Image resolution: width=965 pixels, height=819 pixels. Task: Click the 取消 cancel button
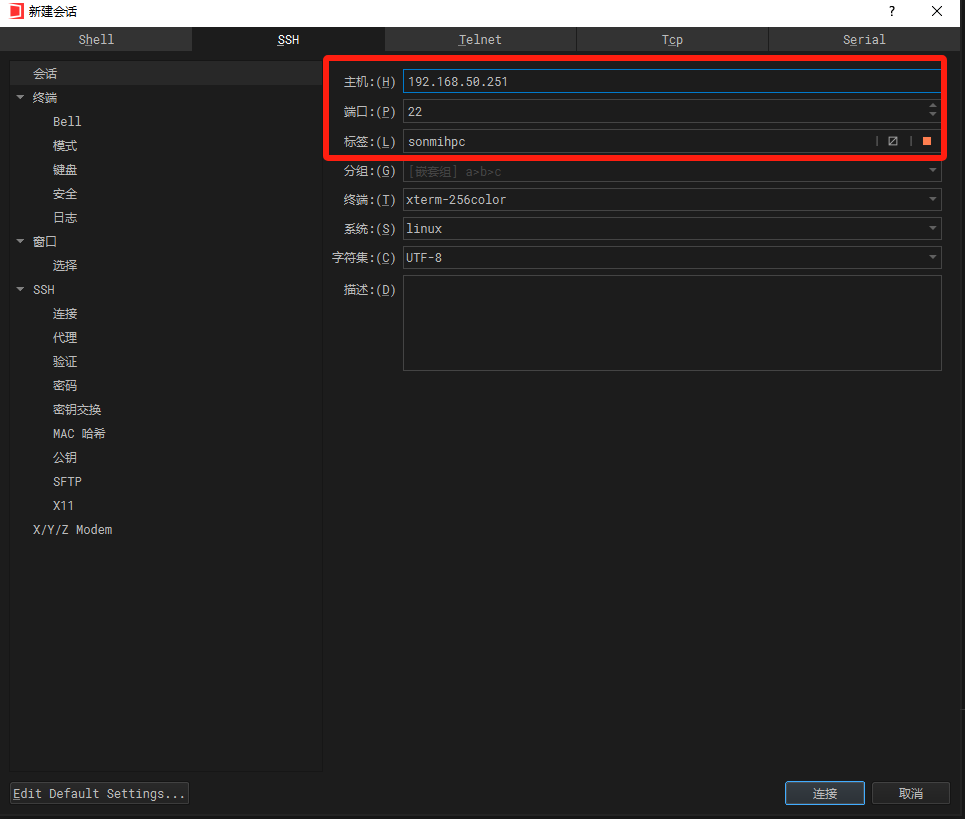[910, 793]
